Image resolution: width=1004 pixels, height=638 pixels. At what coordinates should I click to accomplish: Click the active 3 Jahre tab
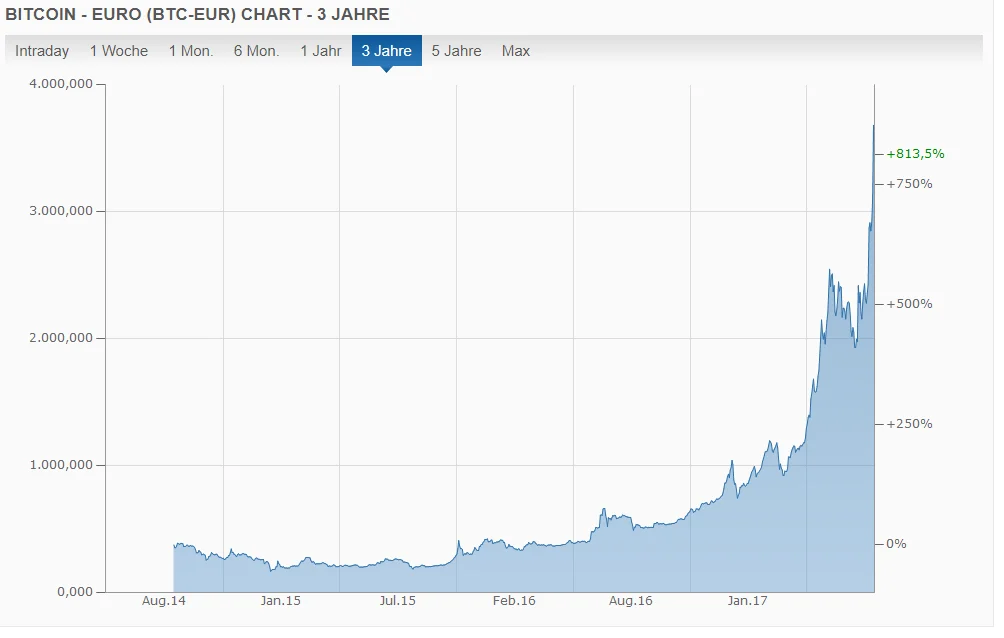click(387, 51)
